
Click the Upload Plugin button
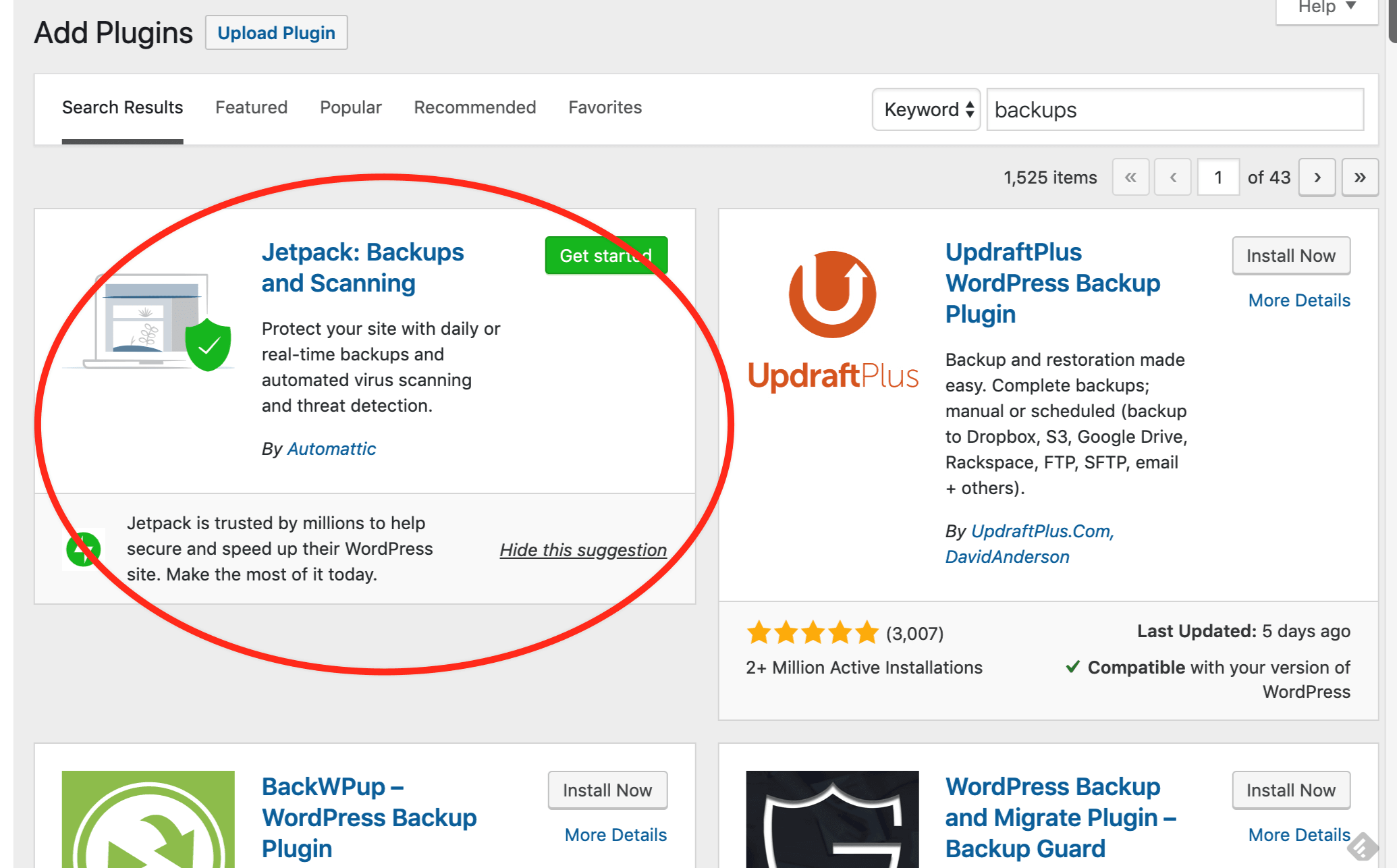click(x=276, y=33)
